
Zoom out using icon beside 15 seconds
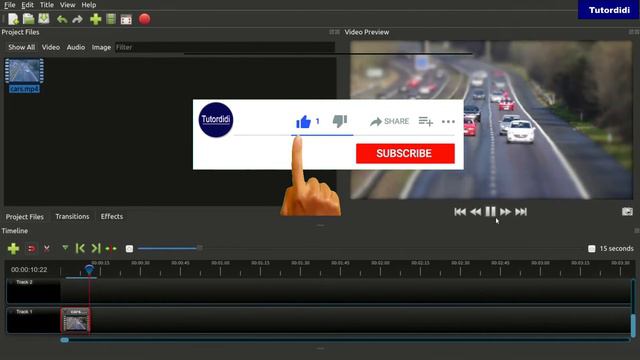[591, 249]
